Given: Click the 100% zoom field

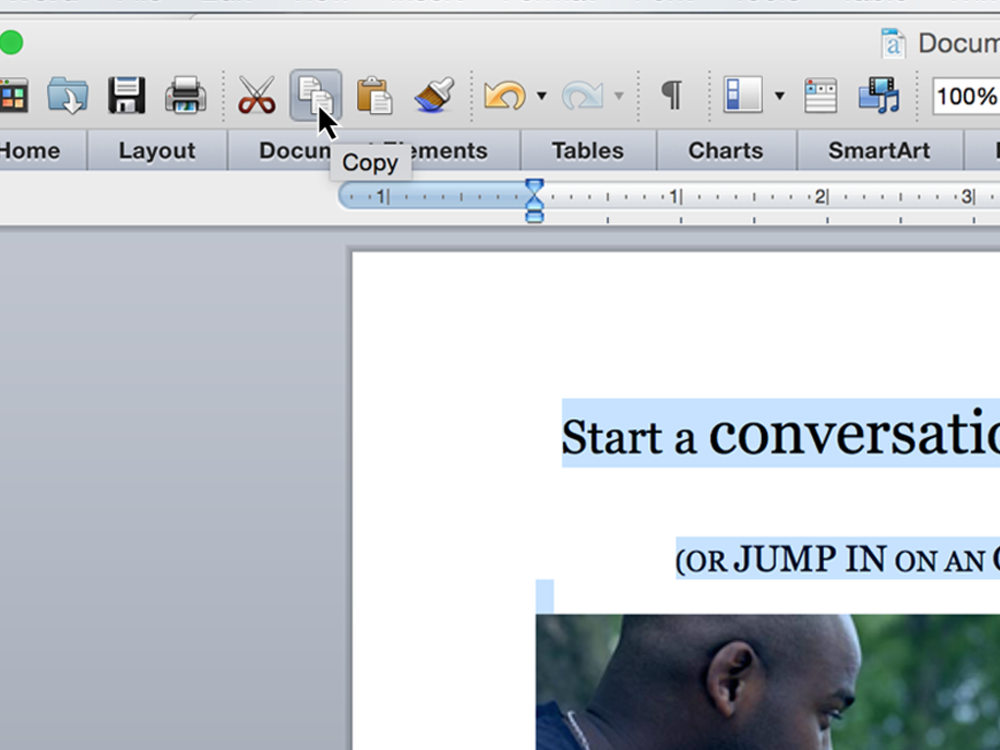Looking at the screenshot, I should coord(966,96).
